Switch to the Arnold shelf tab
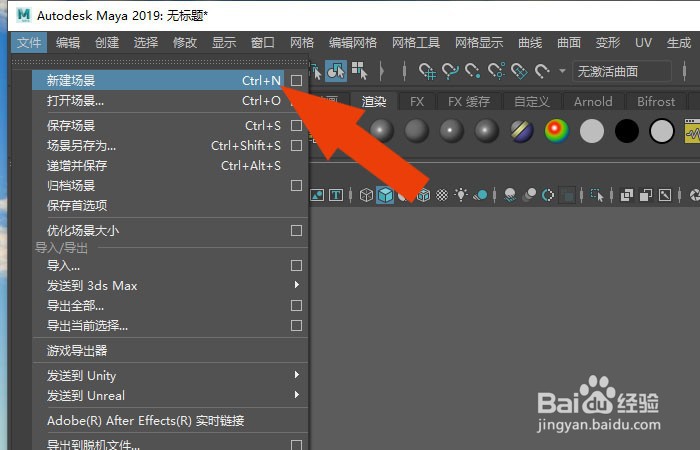Image resolution: width=700 pixels, height=450 pixels. [x=593, y=101]
